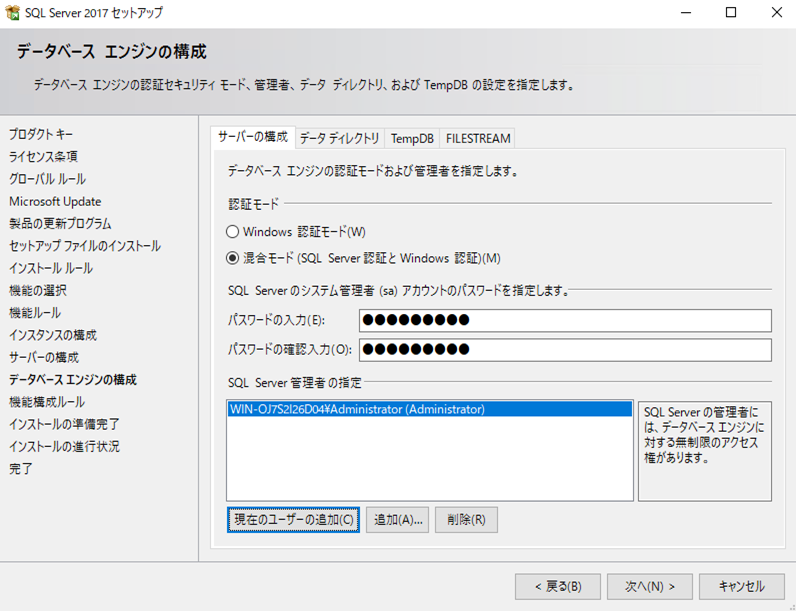Open the データ ディレクトリ tab
The image size is (796, 611).
coord(339,139)
